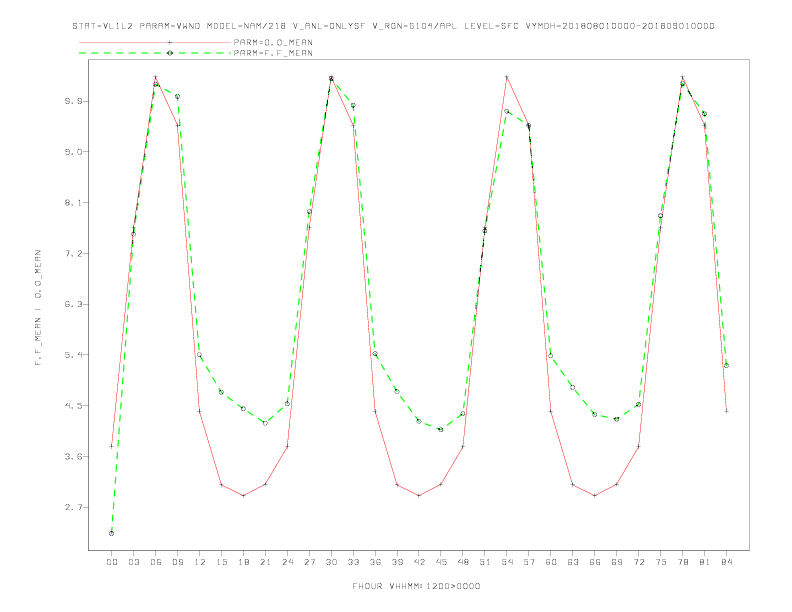The width and height of the screenshot is (792, 612).
Task: Click x-axis tick label 60
Action: 551,562
